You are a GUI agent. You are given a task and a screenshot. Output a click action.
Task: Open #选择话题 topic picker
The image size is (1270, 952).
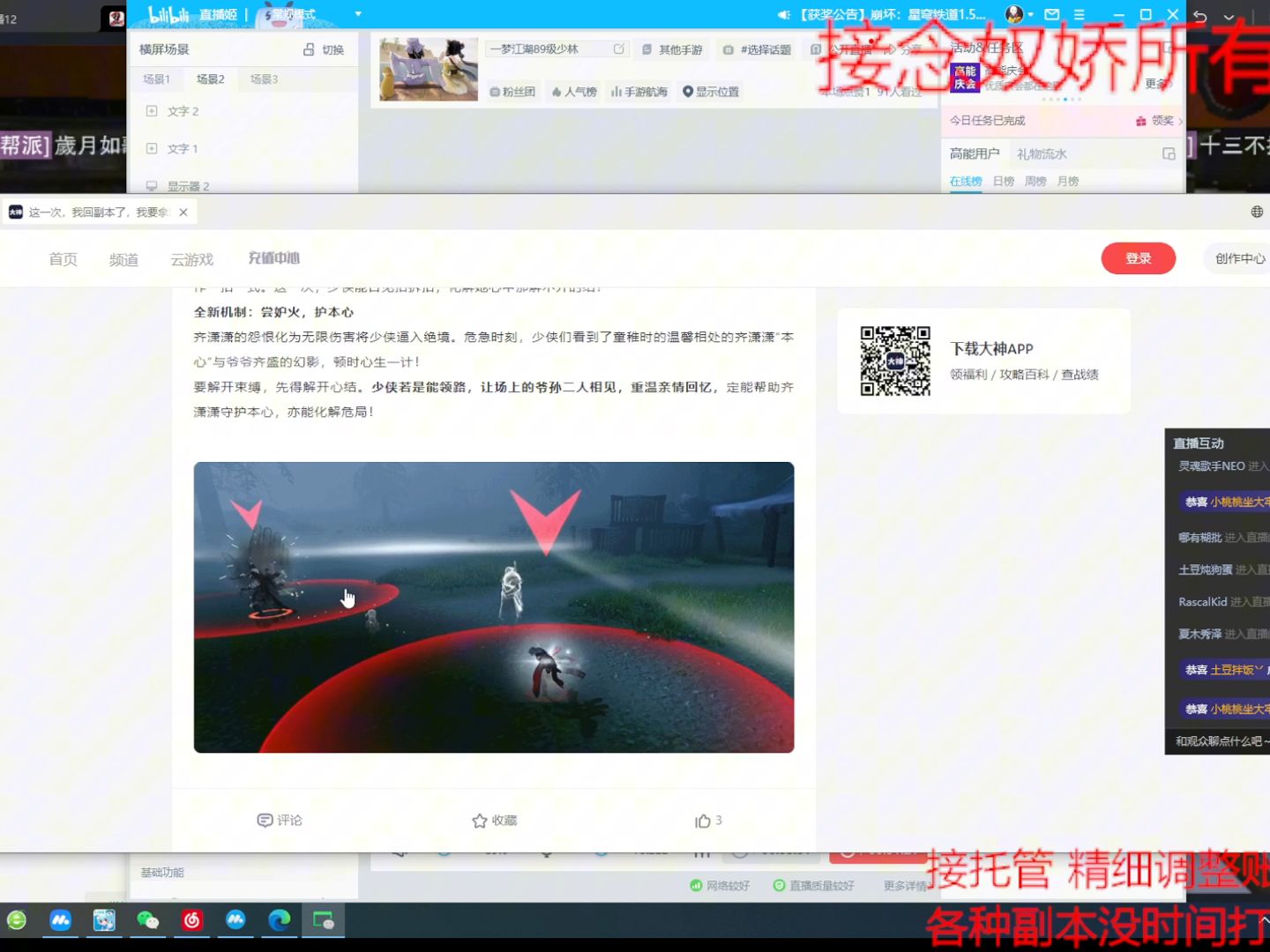[x=757, y=50]
